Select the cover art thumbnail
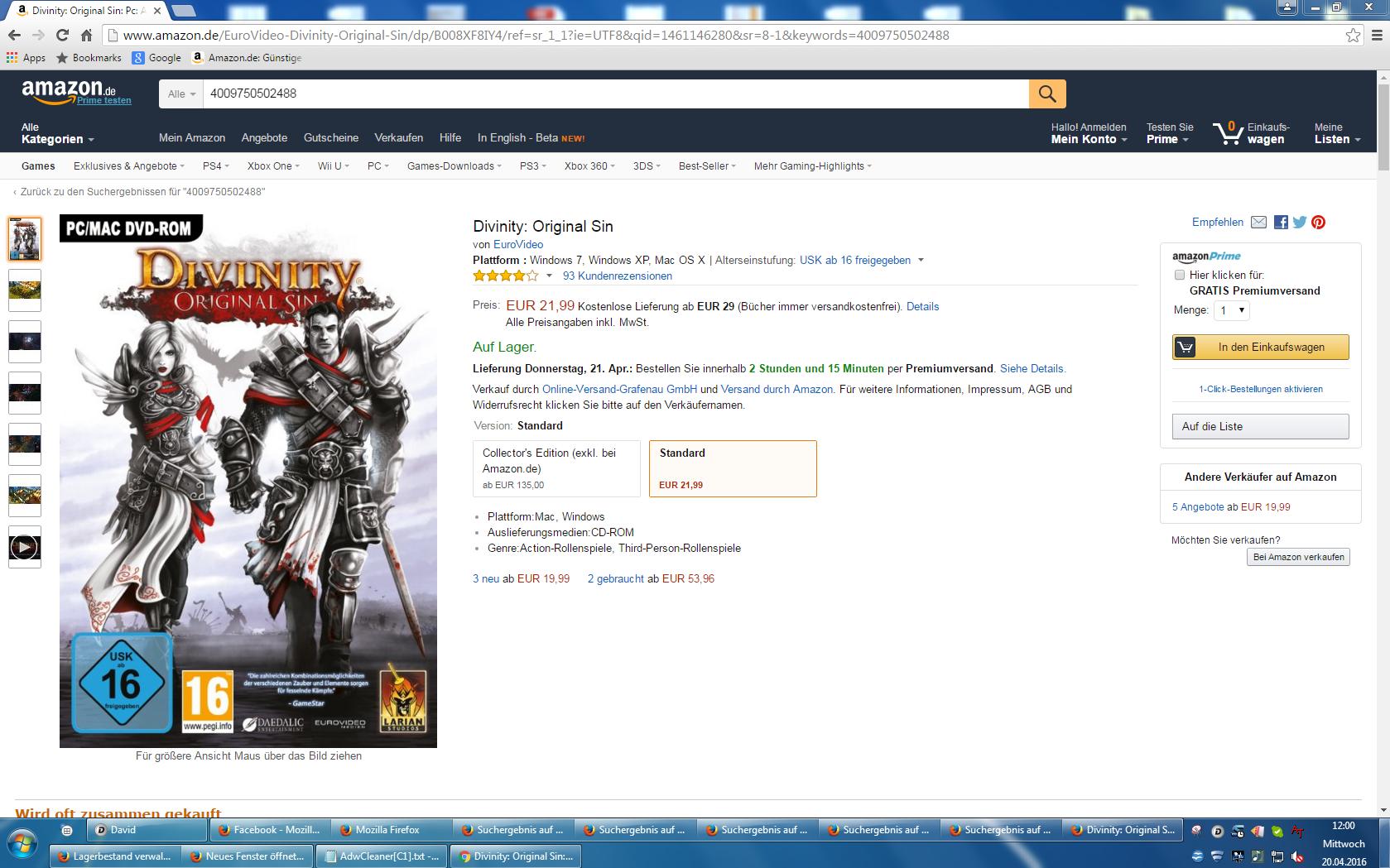Screen dimensions: 1390x868 [24, 239]
